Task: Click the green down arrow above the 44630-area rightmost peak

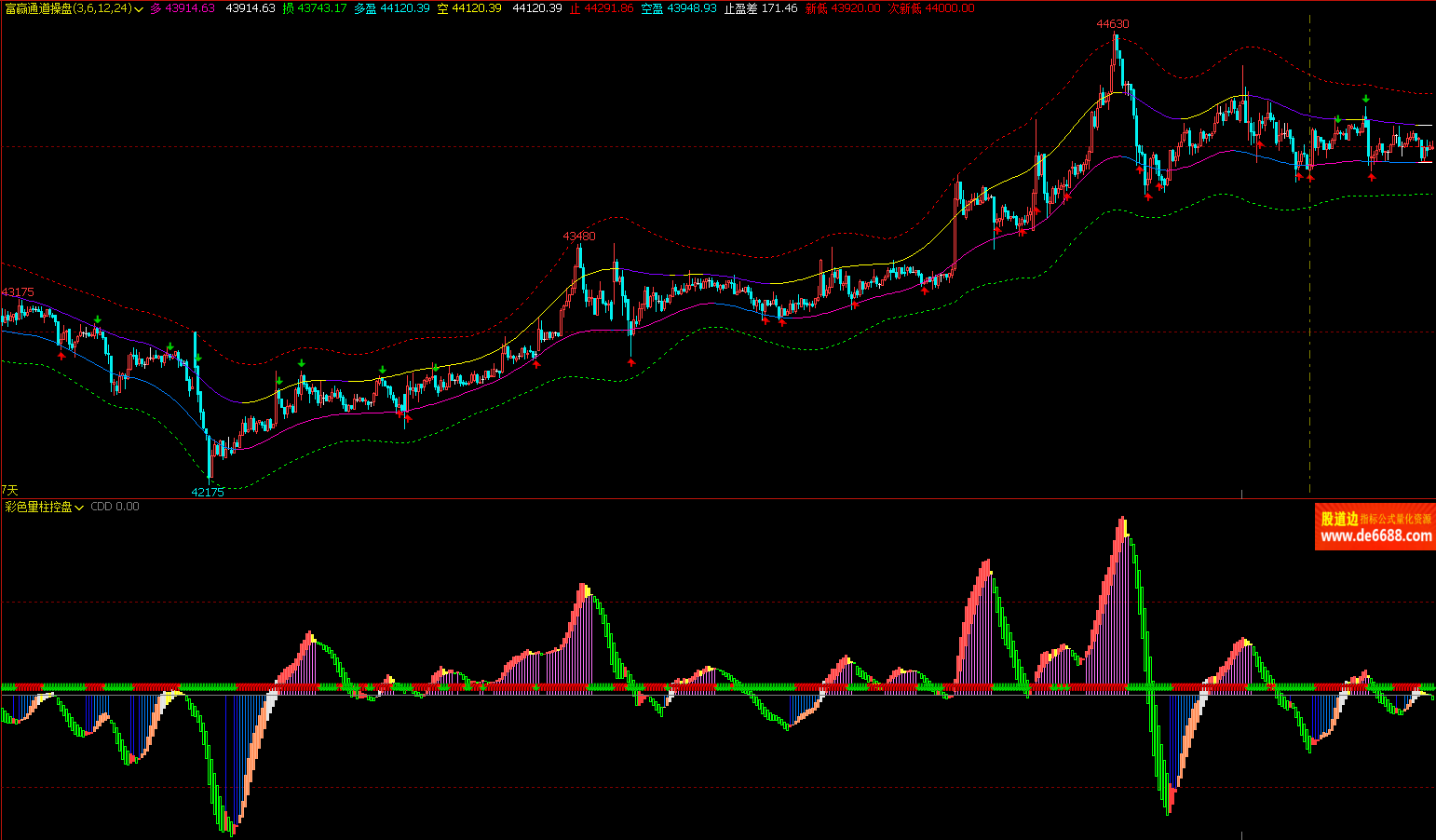Action: point(1365,99)
